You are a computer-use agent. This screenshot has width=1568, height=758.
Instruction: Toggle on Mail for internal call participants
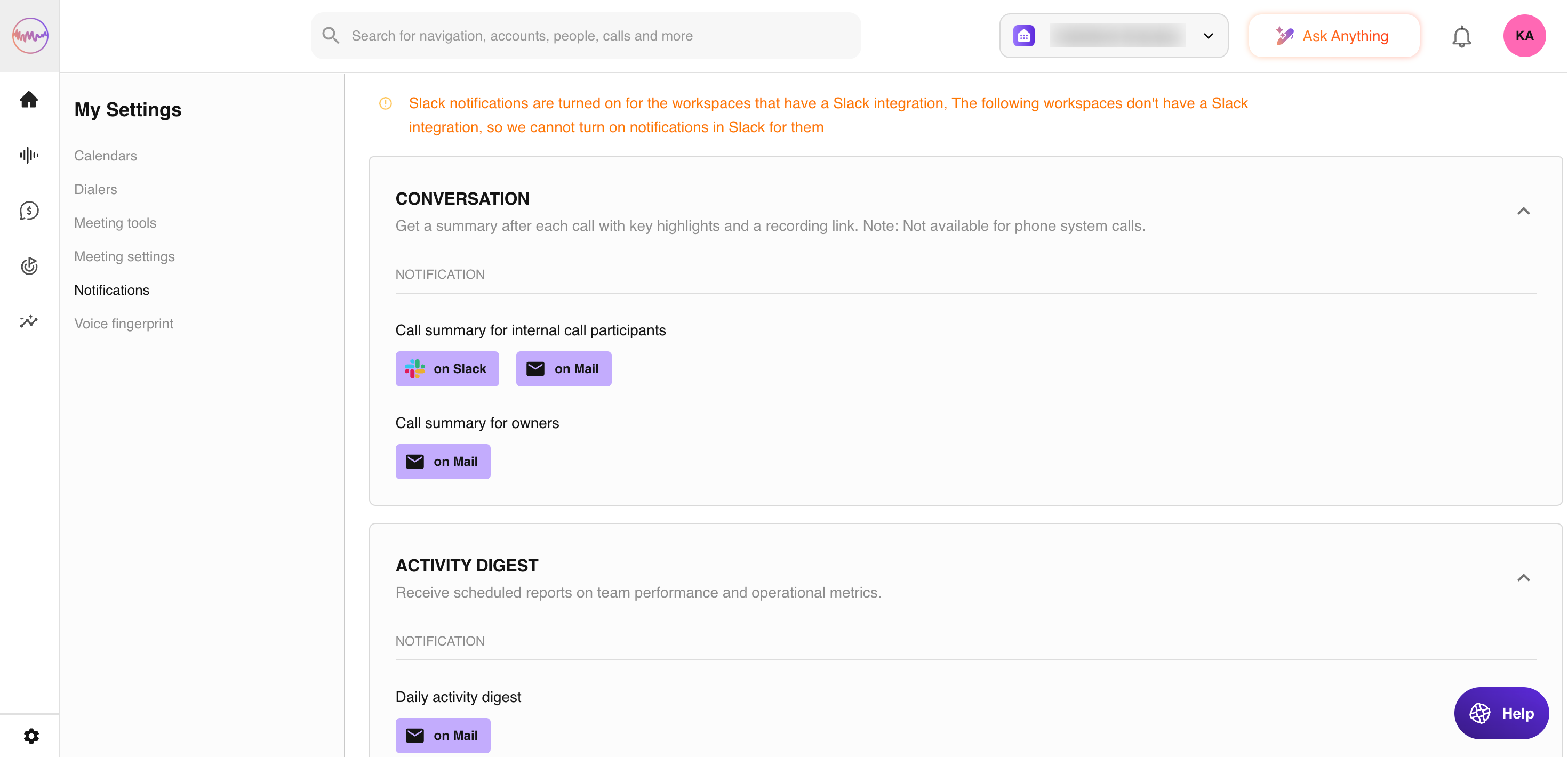(563, 369)
